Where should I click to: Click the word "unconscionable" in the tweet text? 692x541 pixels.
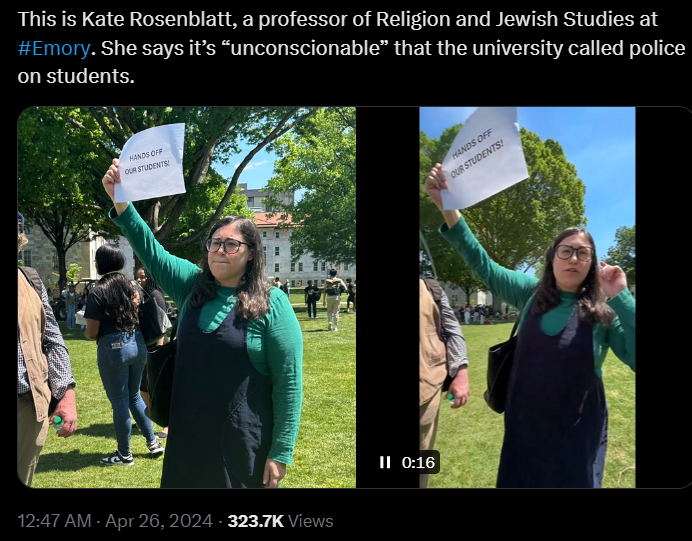pyautogui.click(x=305, y=48)
